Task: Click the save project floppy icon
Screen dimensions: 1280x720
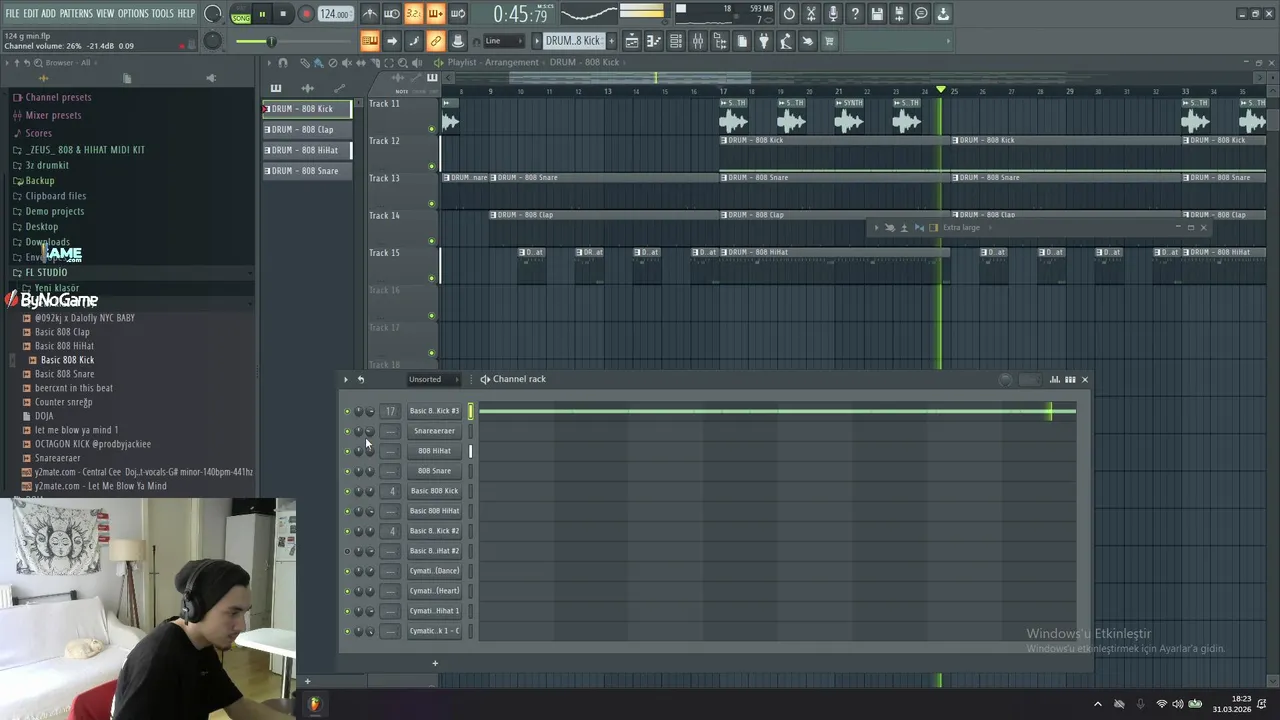Action: coord(877,14)
